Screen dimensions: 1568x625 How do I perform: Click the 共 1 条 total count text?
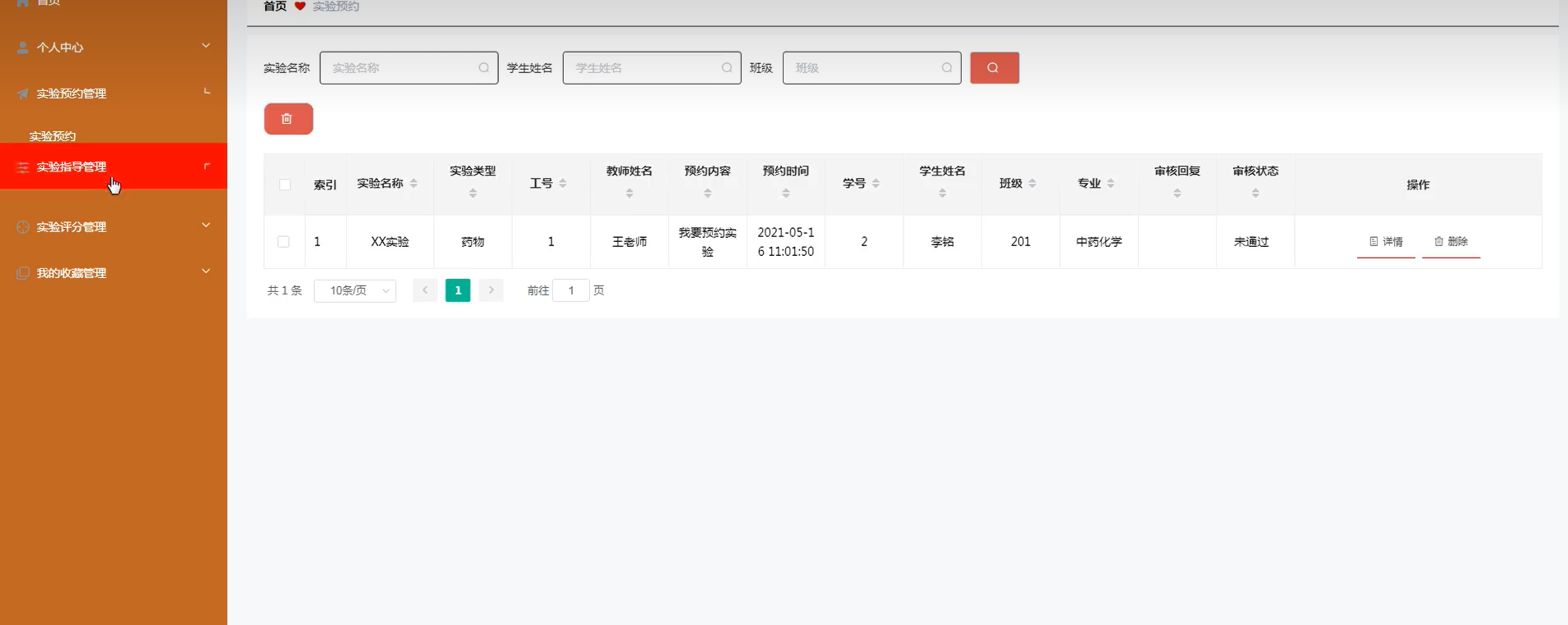(285, 290)
